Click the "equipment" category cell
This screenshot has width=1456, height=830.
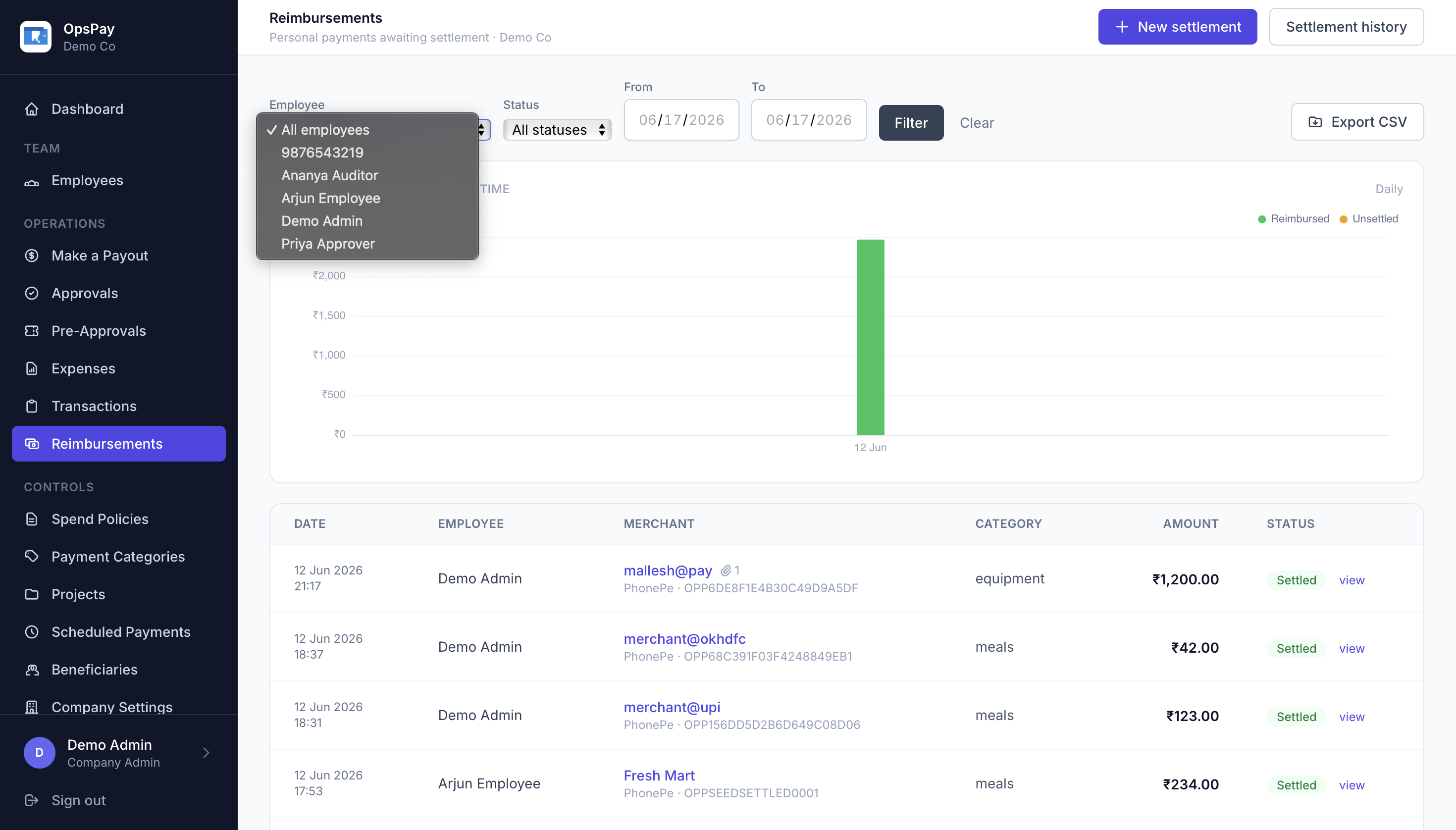[1010, 578]
